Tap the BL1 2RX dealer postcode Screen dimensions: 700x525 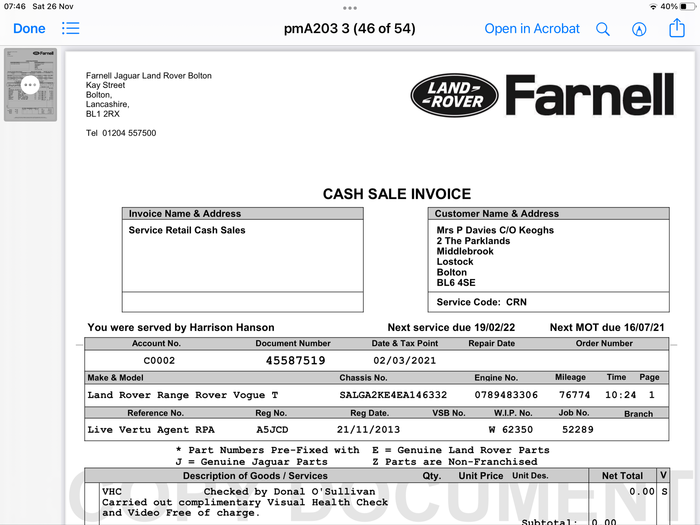103,114
